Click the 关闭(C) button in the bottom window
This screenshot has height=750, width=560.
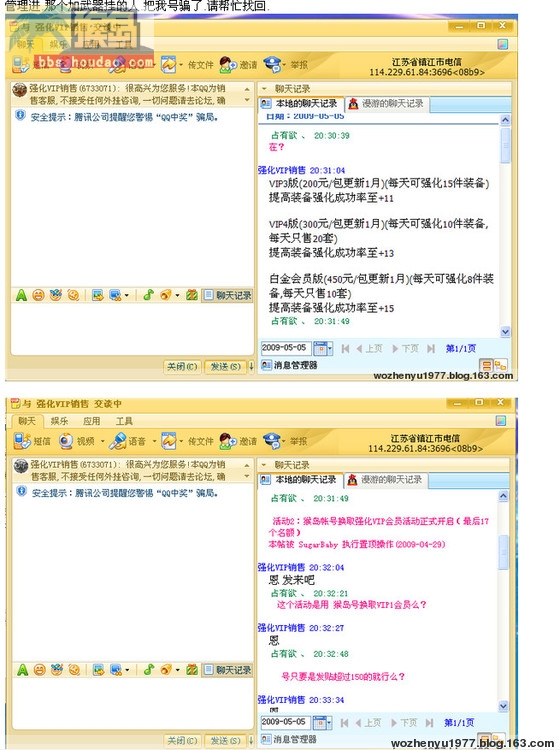[182, 740]
